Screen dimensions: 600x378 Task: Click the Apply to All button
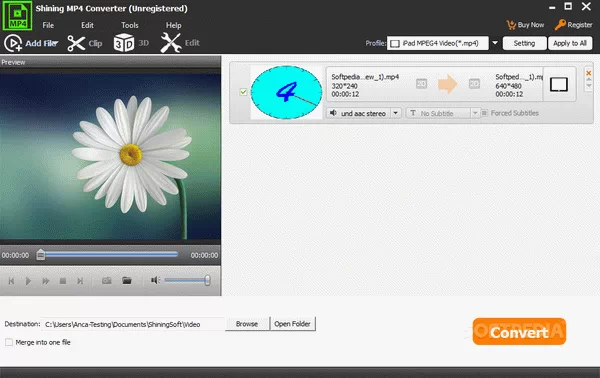tap(570, 43)
